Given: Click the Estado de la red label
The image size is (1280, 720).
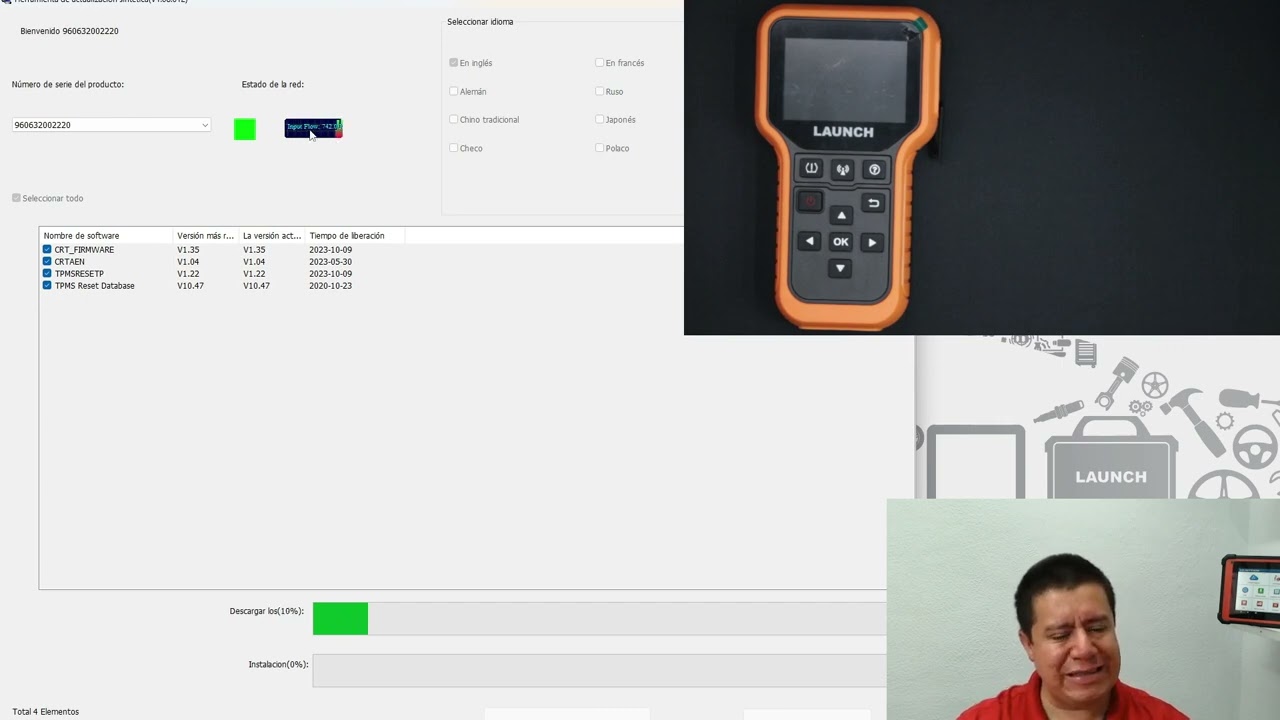Looking at the screenshot, I should point(273,84).
